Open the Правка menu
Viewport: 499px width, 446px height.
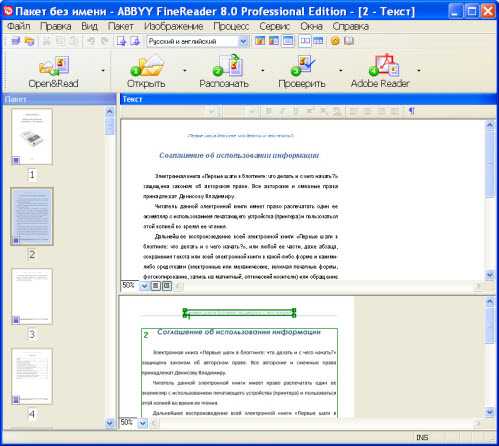56,26
